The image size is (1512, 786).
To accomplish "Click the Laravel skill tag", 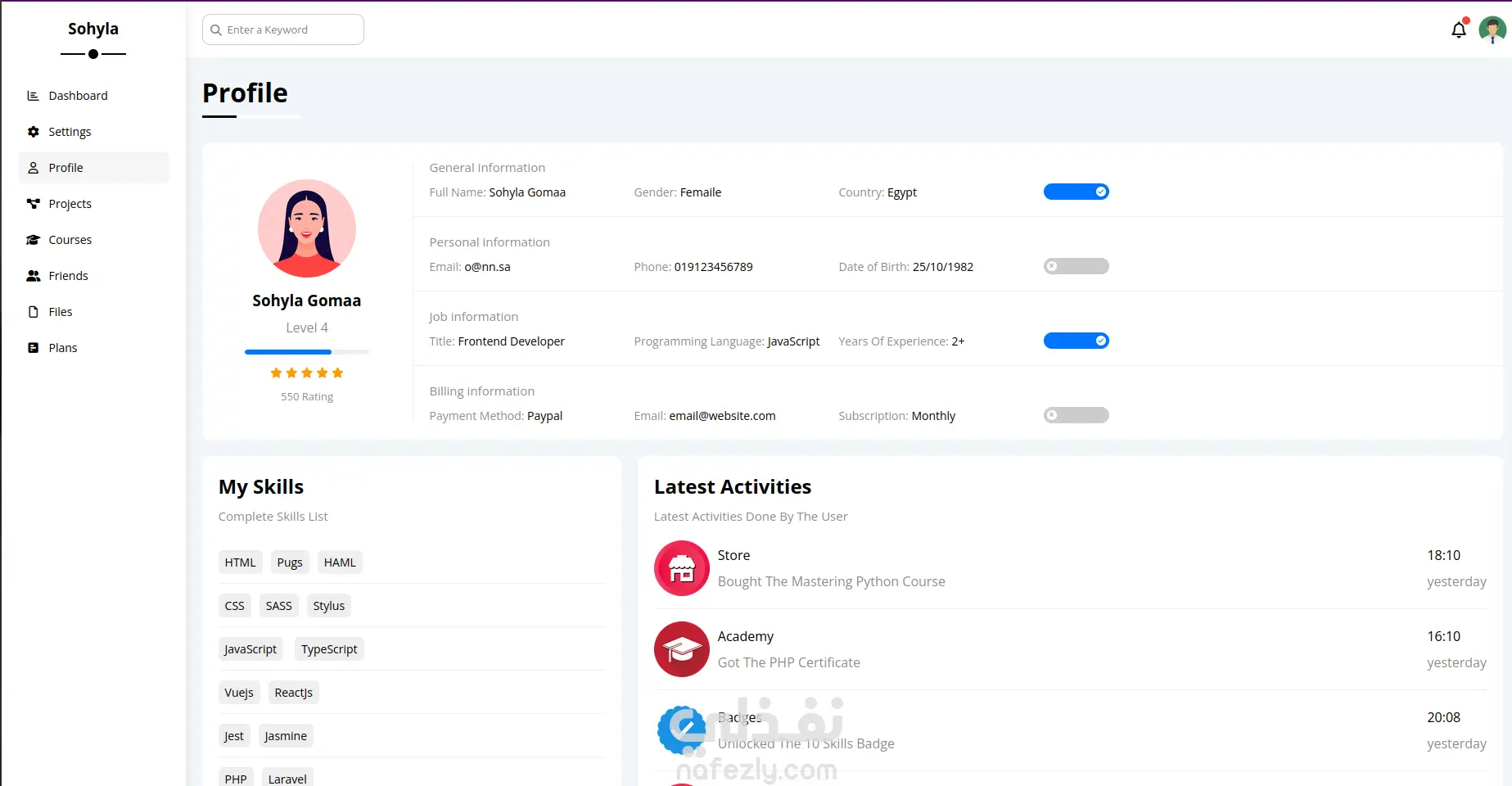I will [x=287, y=779].
